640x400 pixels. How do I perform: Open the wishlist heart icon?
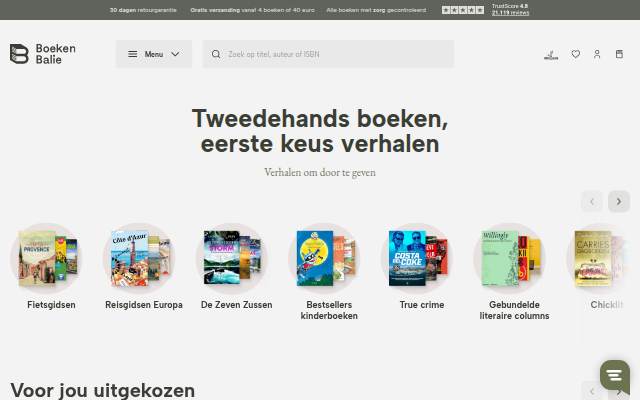click(576, 54)
